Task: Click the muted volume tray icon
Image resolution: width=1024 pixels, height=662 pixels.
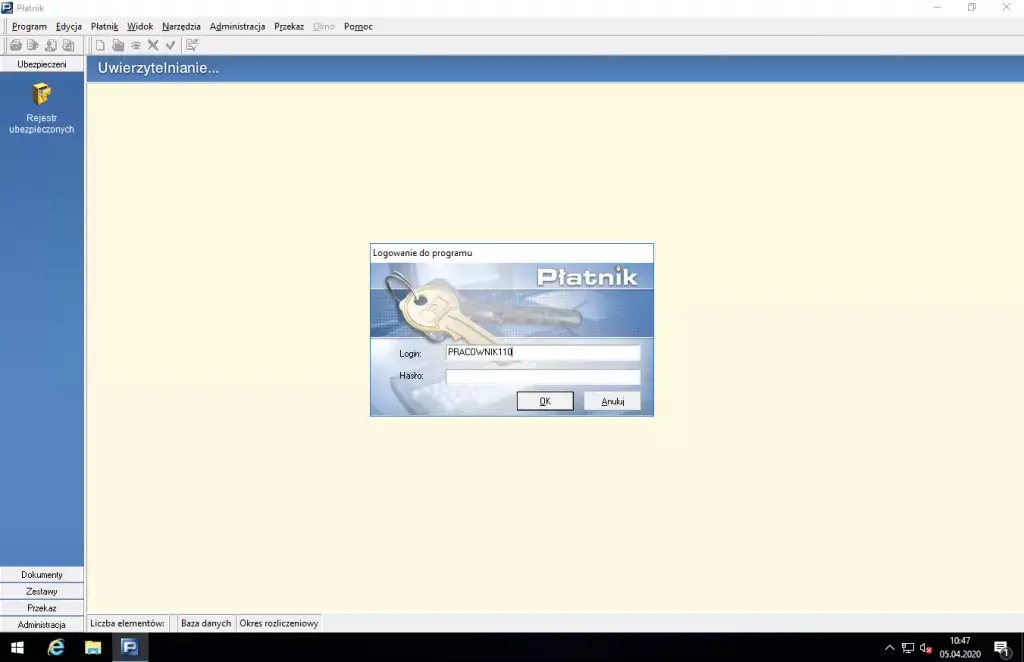Action: (926, 648)
